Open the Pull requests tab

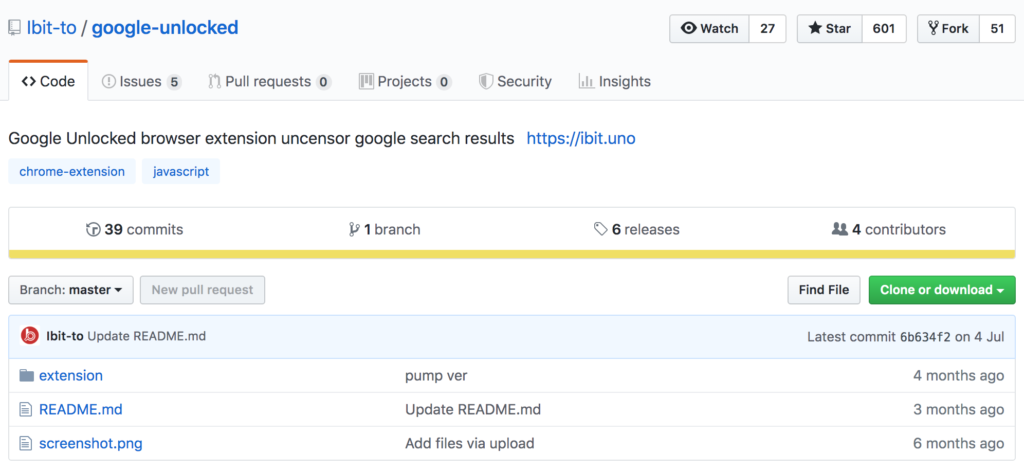coord(270,82)
